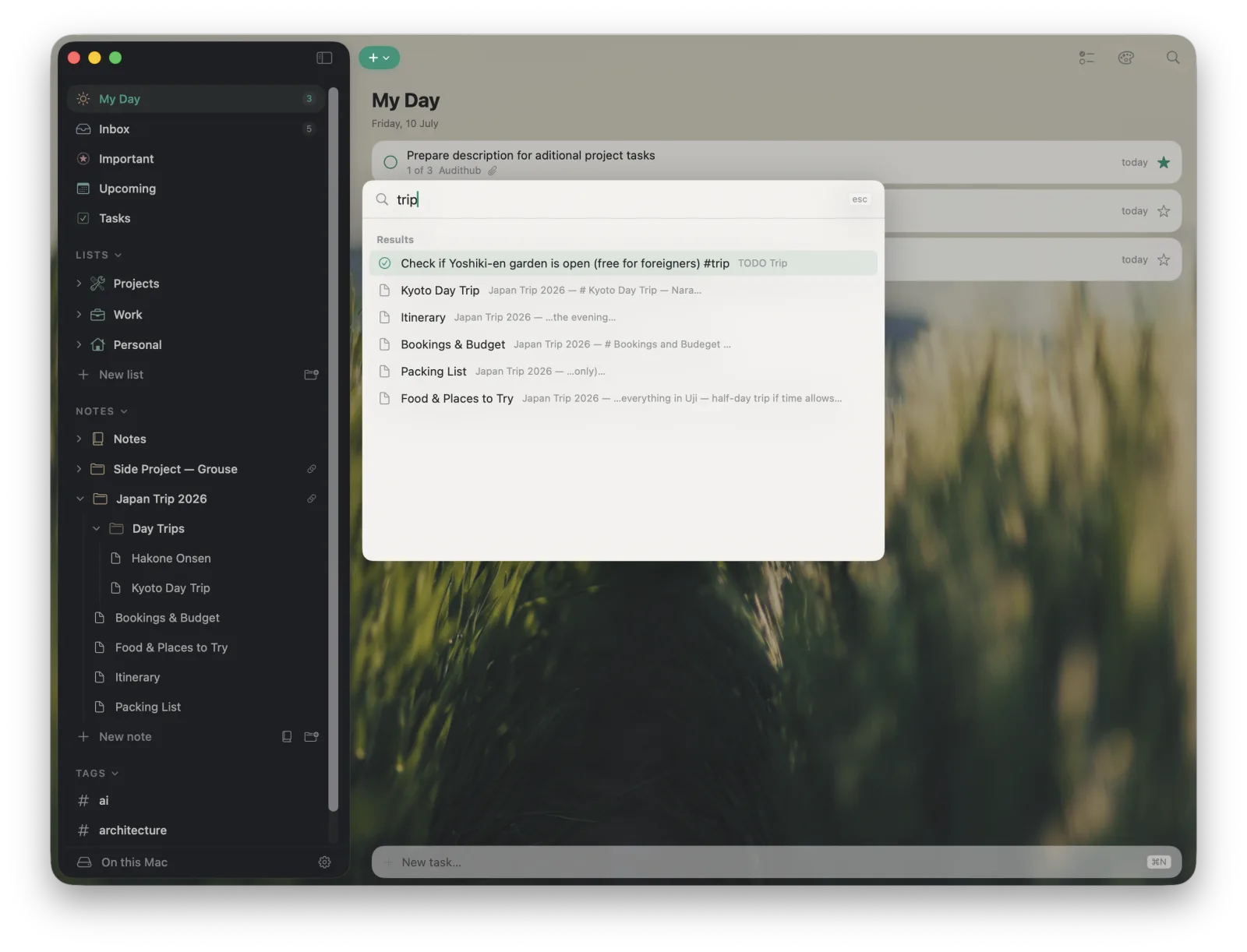1247x952 pixels.
Task: Open the theme palette icon
Action: point(1125,58)
